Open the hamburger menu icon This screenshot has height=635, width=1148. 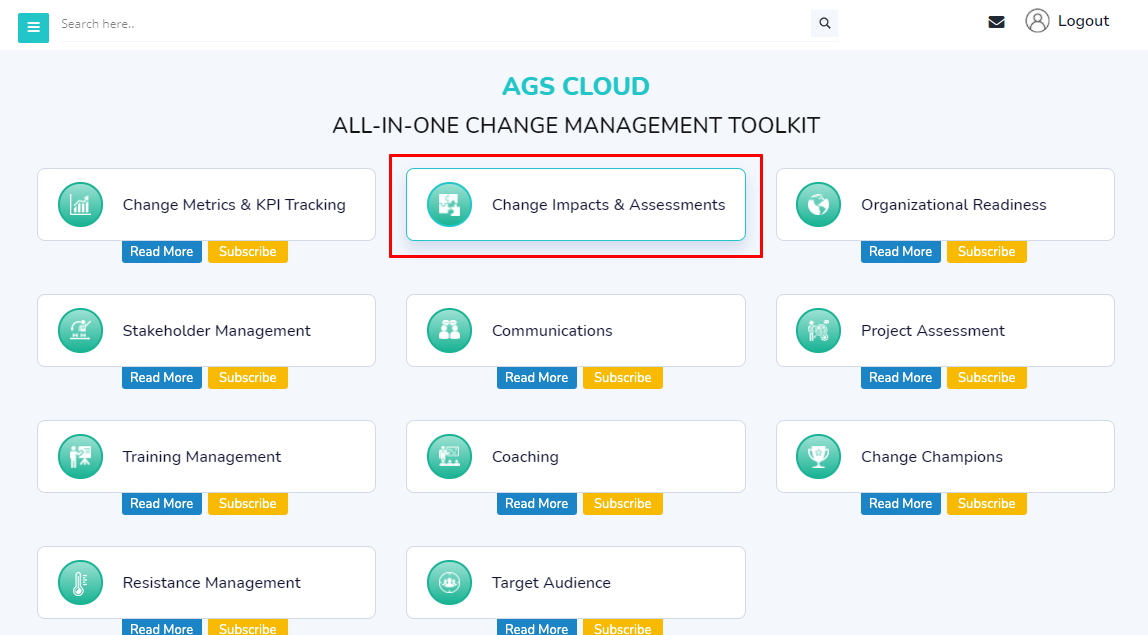pos(33,28)
